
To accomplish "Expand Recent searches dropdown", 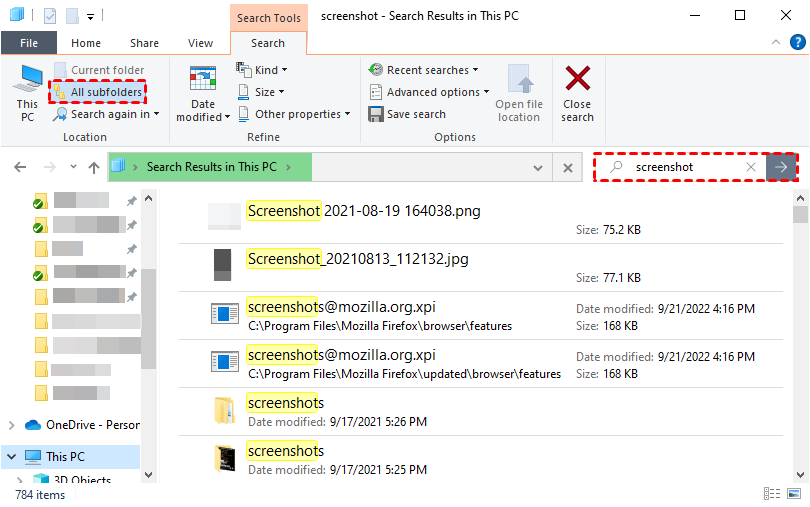I will [x=424, y=70].
